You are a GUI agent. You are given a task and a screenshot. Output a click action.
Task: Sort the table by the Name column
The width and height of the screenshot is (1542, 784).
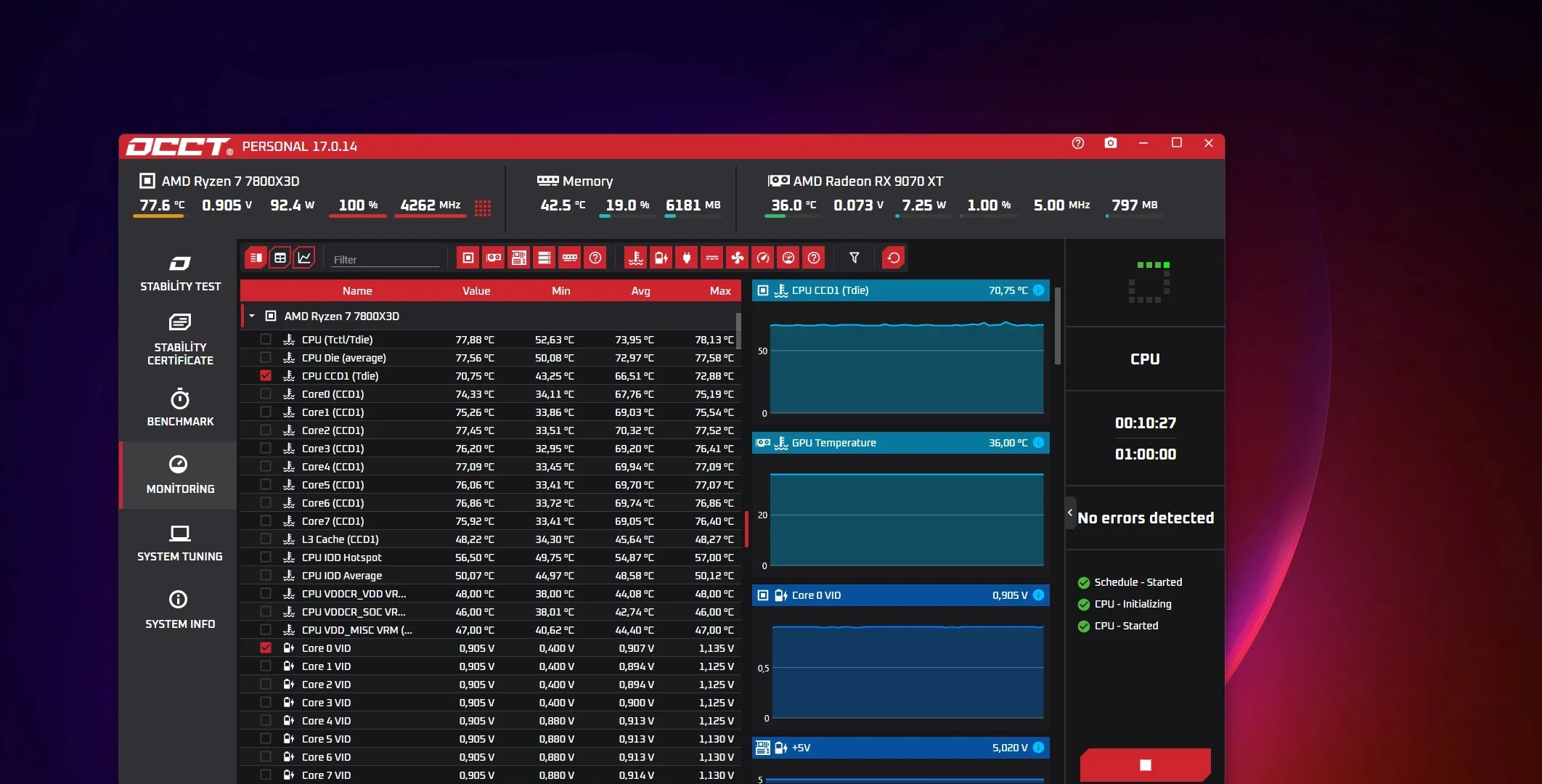pos(357,290)
